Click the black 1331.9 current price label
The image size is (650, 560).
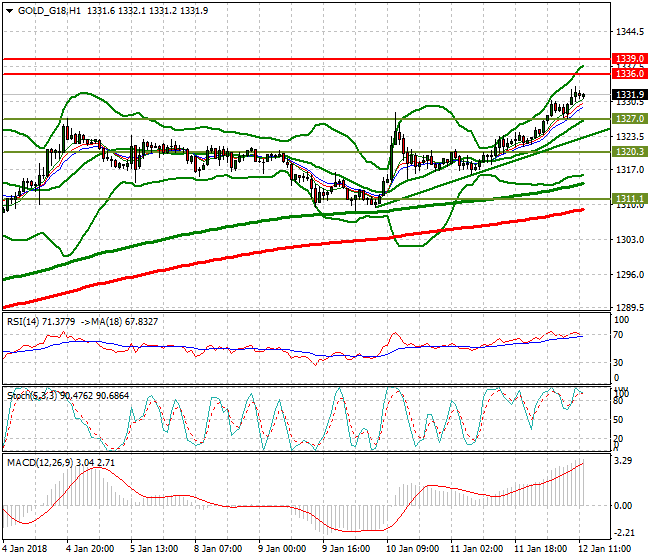[x=629, y=95]
